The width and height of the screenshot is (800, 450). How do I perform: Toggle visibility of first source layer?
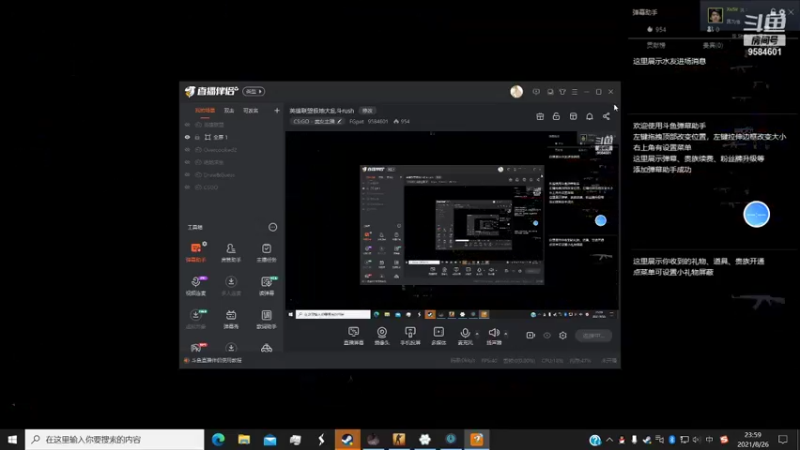187,124
